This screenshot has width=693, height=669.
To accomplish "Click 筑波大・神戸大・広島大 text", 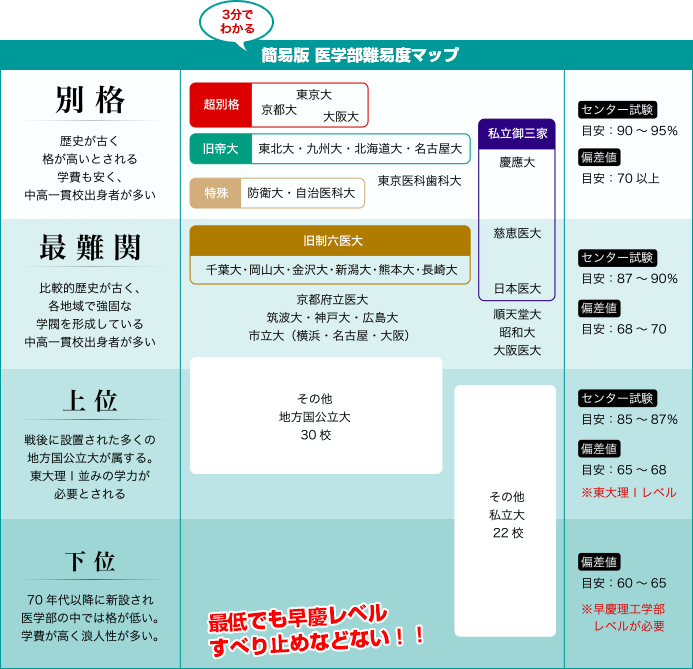I will (x=332, y=318).
